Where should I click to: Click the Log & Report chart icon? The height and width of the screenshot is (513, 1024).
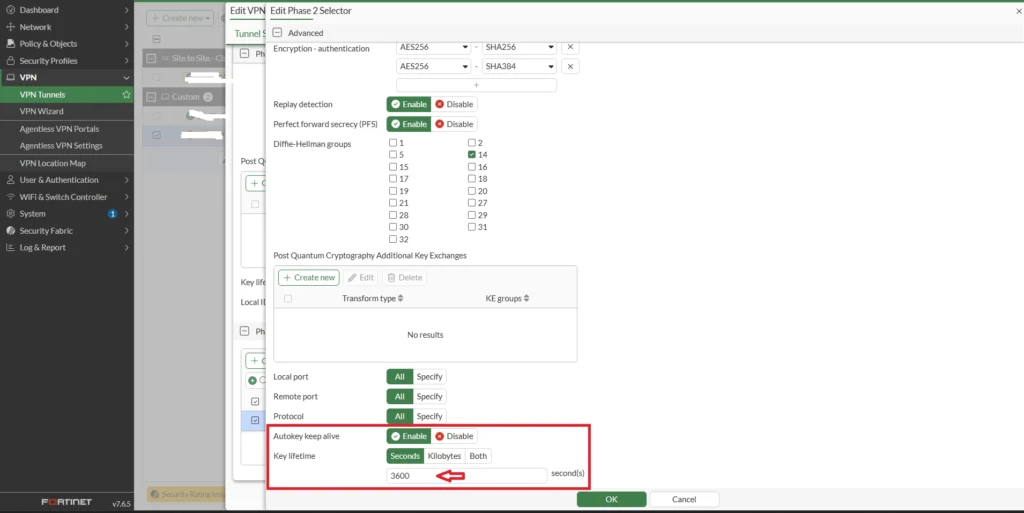pos(10,248)
